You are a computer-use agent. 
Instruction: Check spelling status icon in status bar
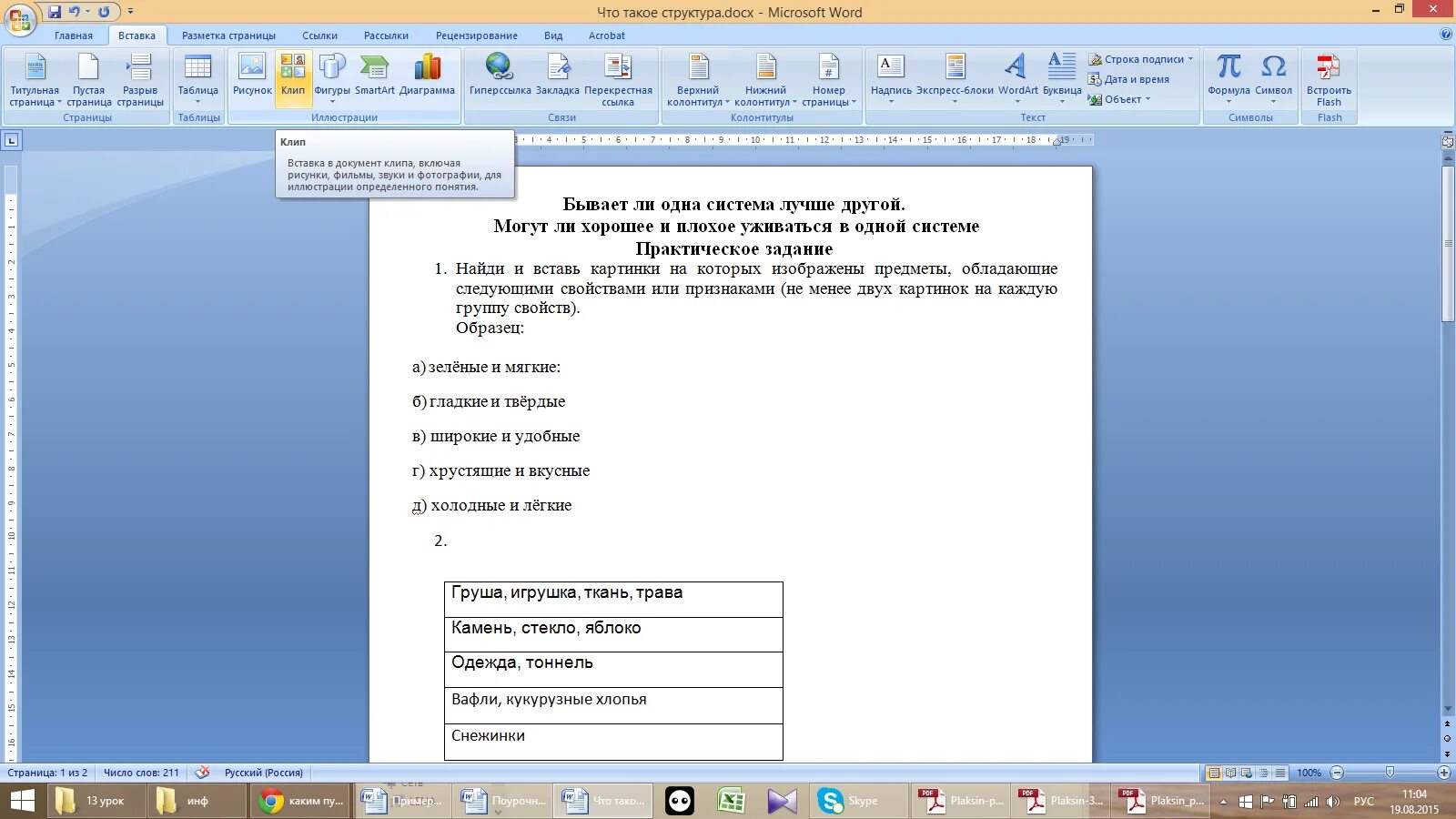pos(202,773)
